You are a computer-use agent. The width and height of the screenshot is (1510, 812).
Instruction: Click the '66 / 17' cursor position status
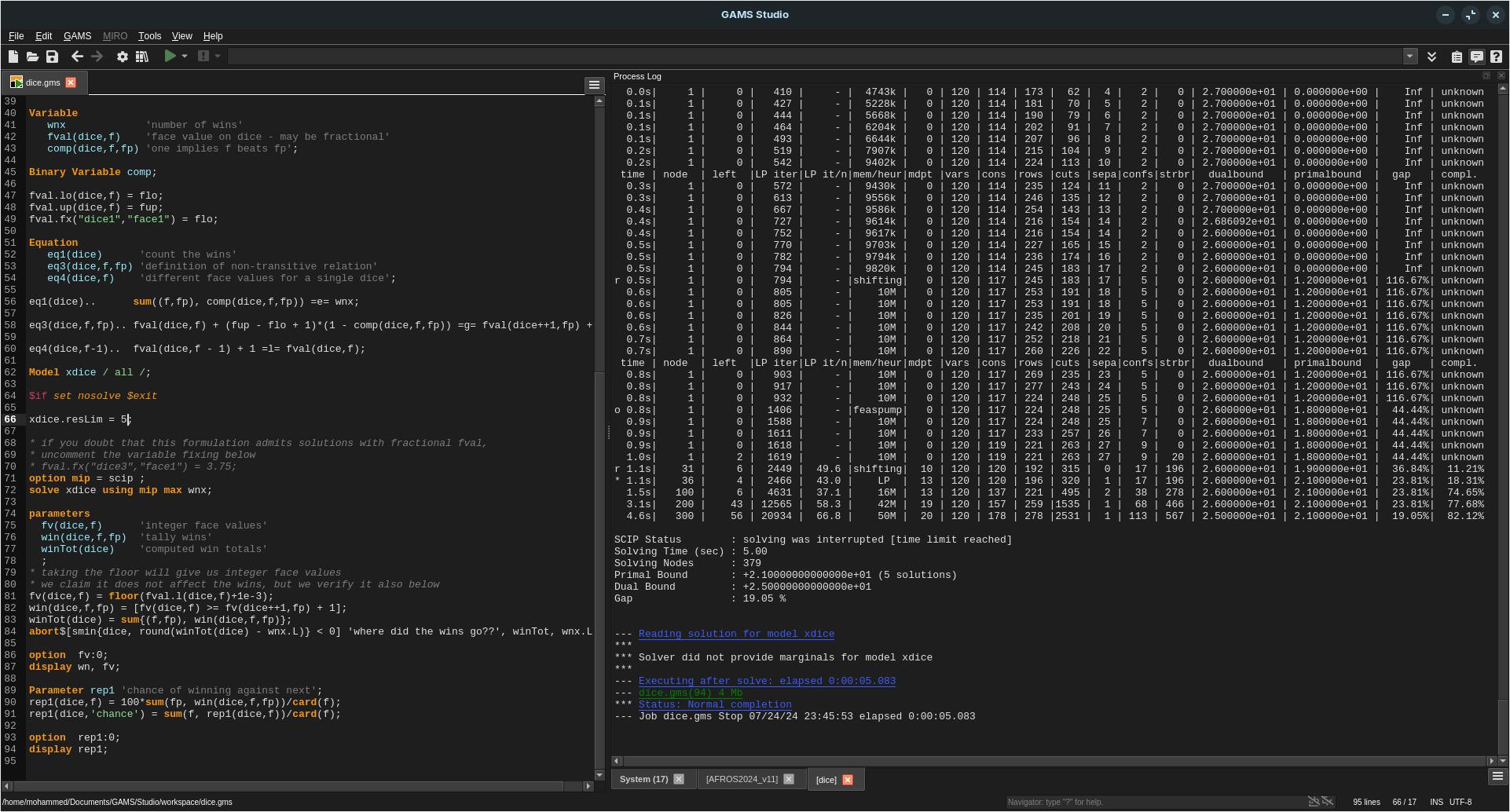(1404, 802)
